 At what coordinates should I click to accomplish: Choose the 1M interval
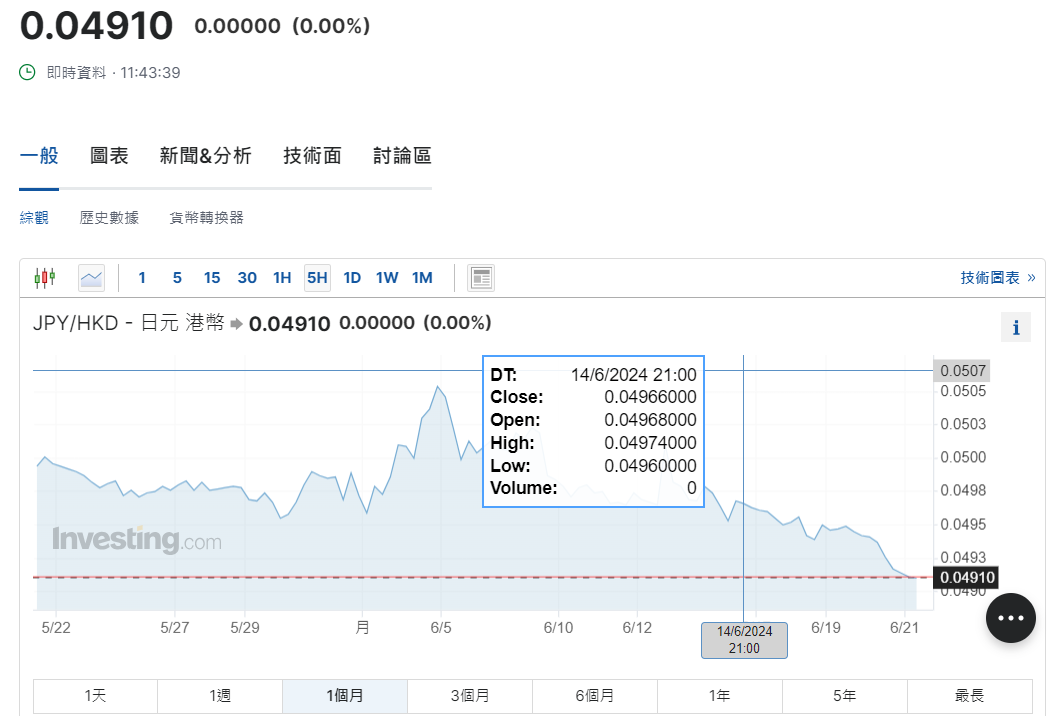422,278
